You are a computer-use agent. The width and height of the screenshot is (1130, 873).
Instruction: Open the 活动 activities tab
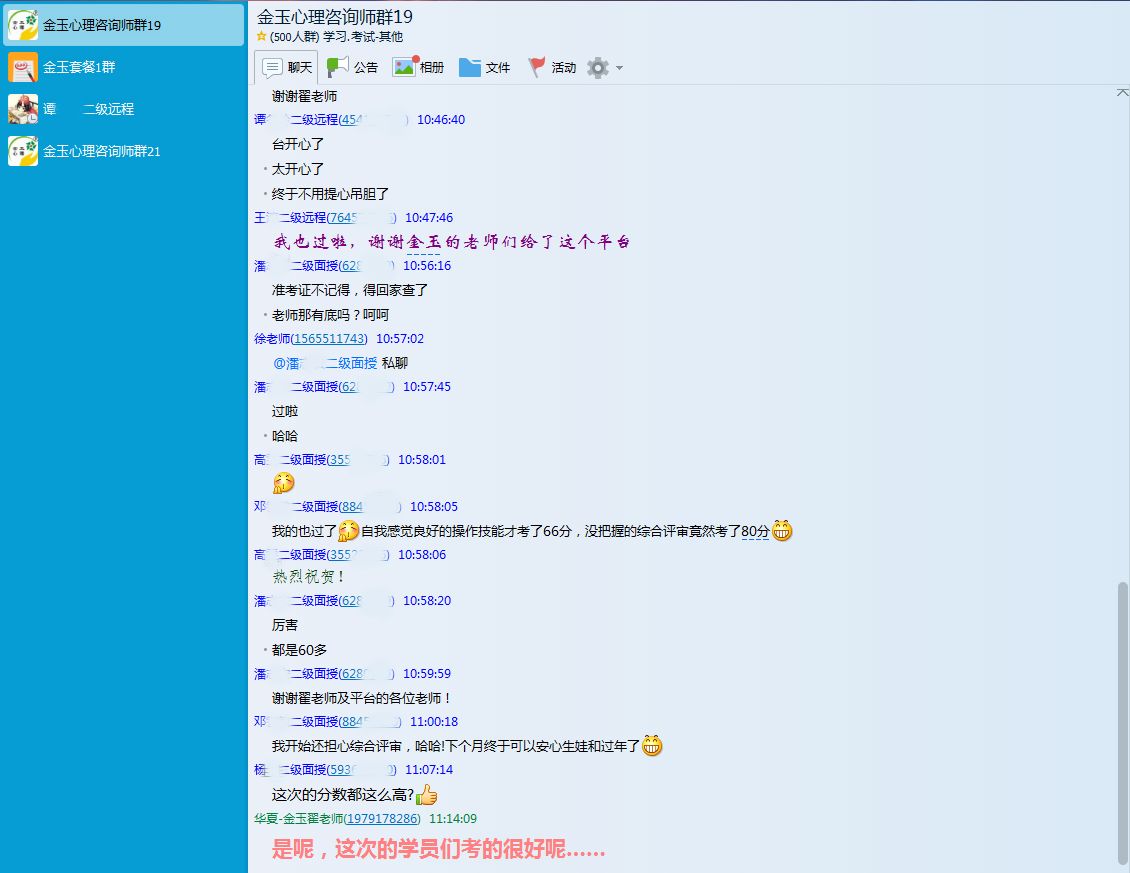(x=552, y=67)
